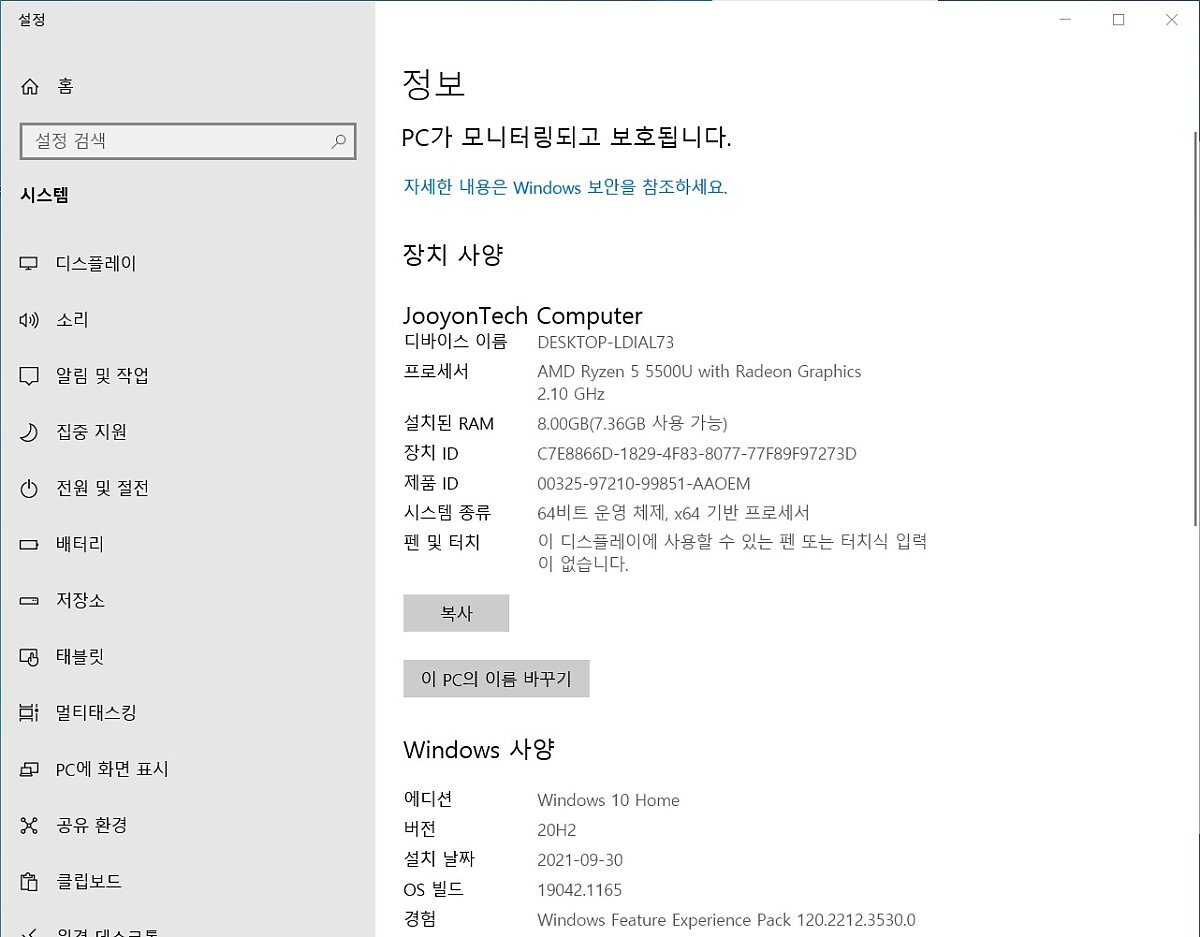Click the 복사 button under device specs
This screenshot has height=937, width=1200.
coord(456,614)
